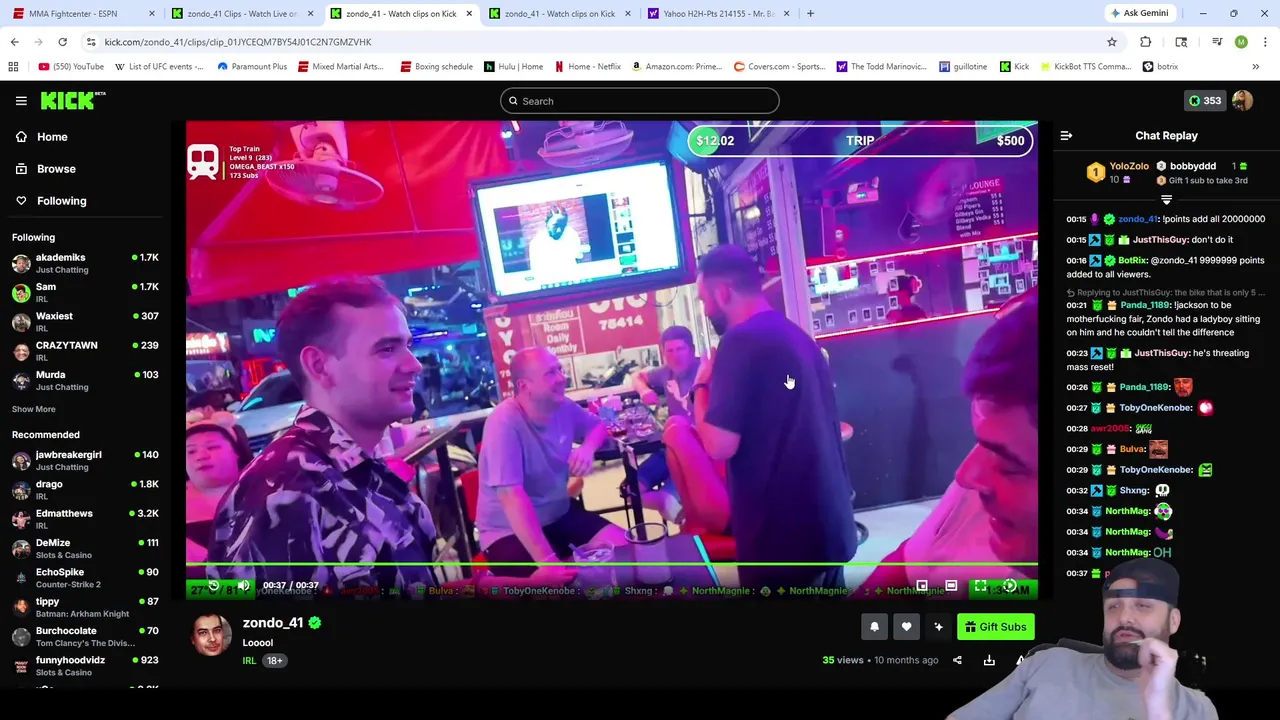Image resolution: width=1280 pixels, height=720 pixels.
Task: Focus the Kick search field
Action: 640,101
